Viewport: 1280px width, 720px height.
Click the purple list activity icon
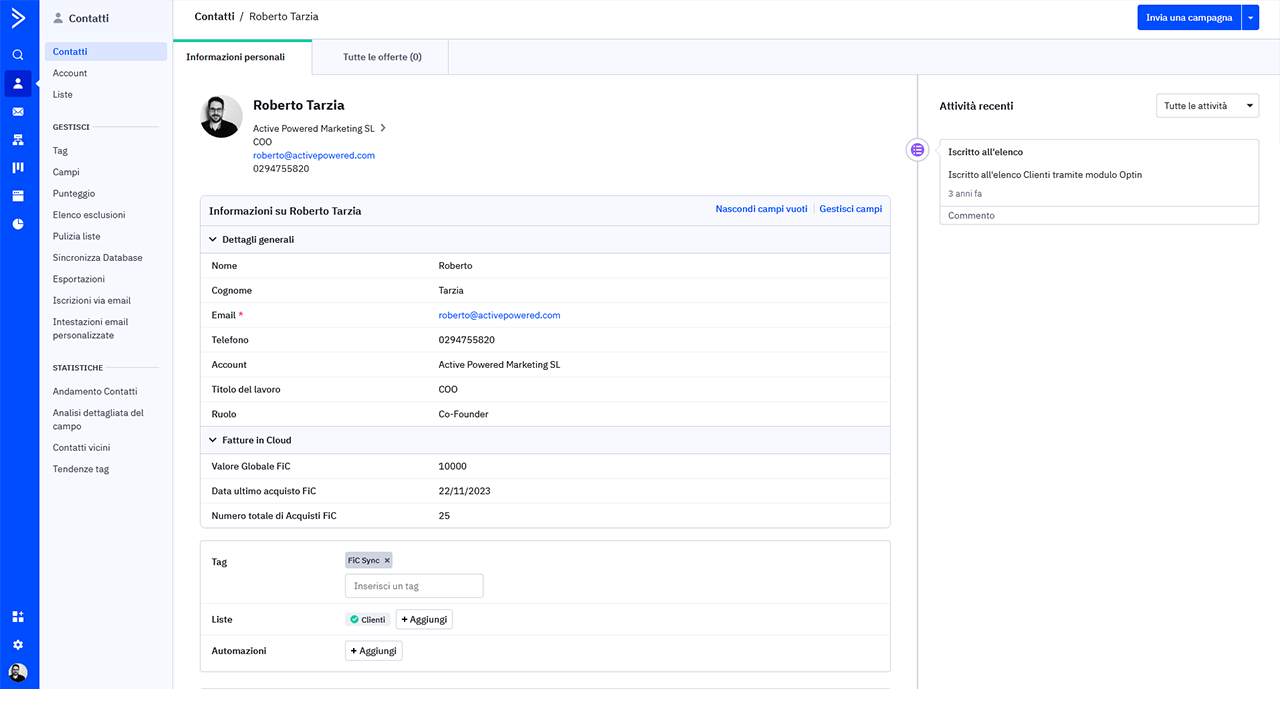click(x=917, y=150)
